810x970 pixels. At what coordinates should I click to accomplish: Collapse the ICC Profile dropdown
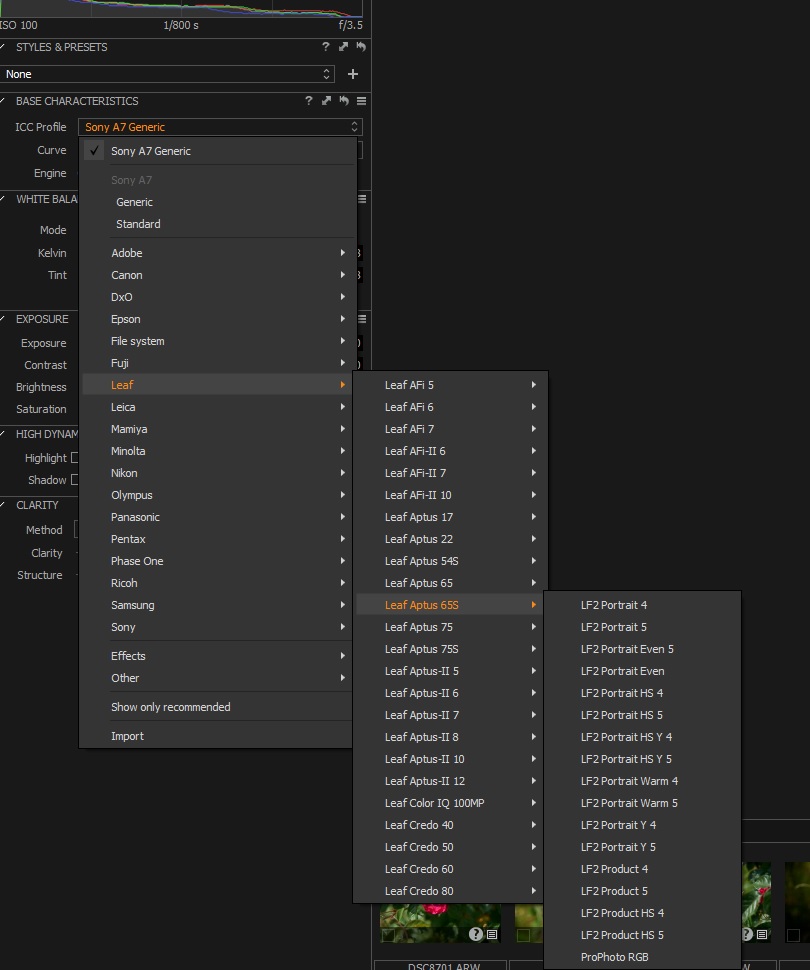220,127
